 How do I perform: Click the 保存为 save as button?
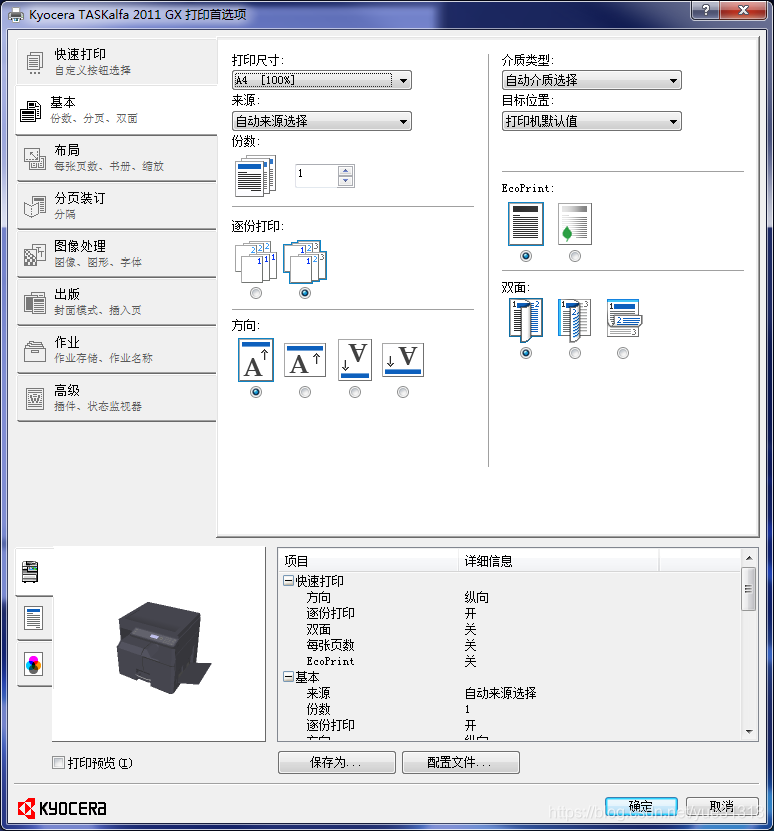pos(337,763)
